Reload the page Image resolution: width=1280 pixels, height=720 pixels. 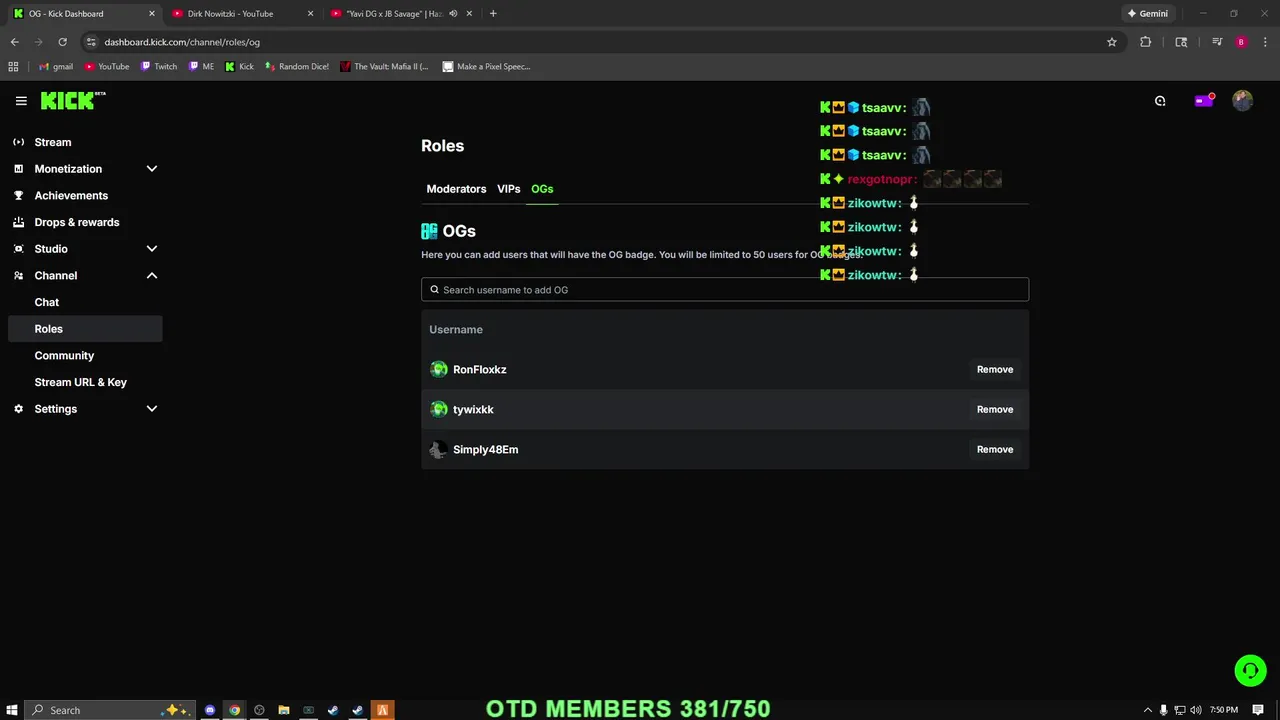62,42
